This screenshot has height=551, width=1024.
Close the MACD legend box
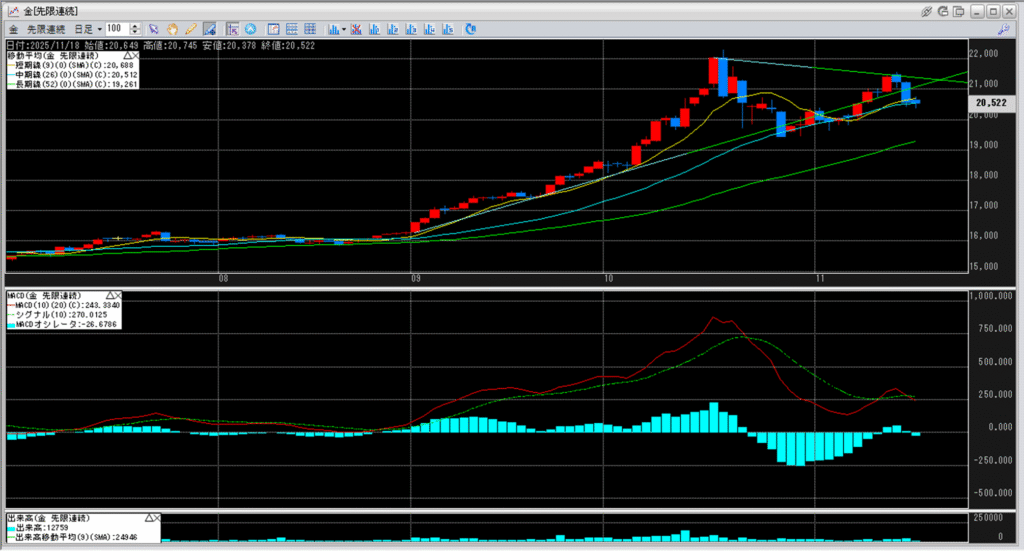[x=117, y=296]
